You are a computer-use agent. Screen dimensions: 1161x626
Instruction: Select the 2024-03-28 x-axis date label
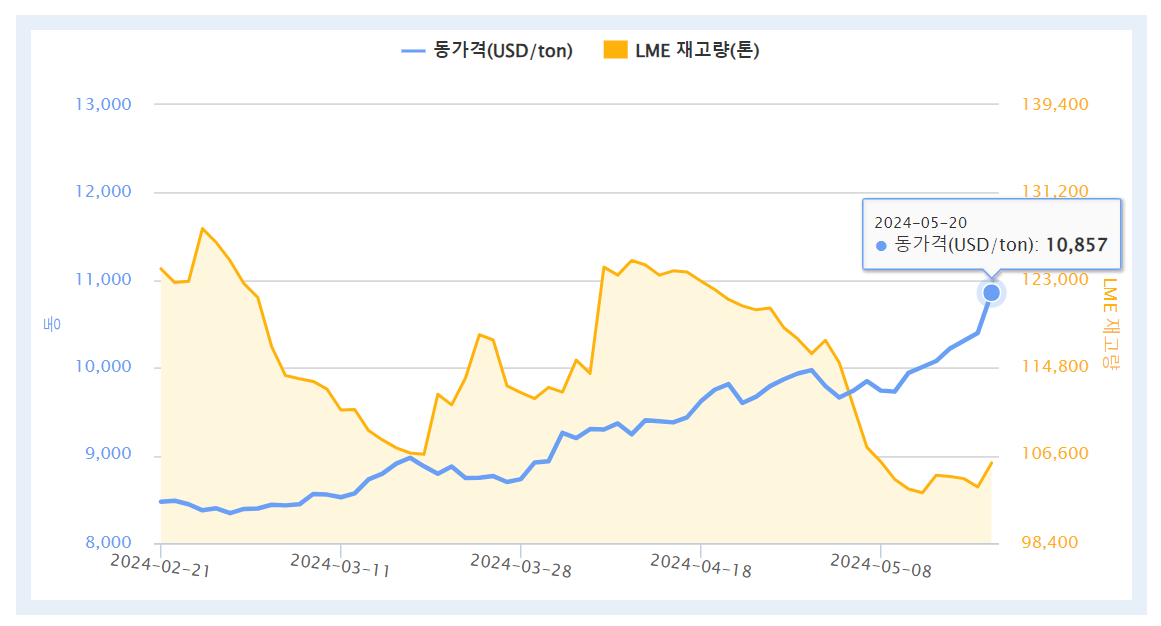tap(520, 566)
